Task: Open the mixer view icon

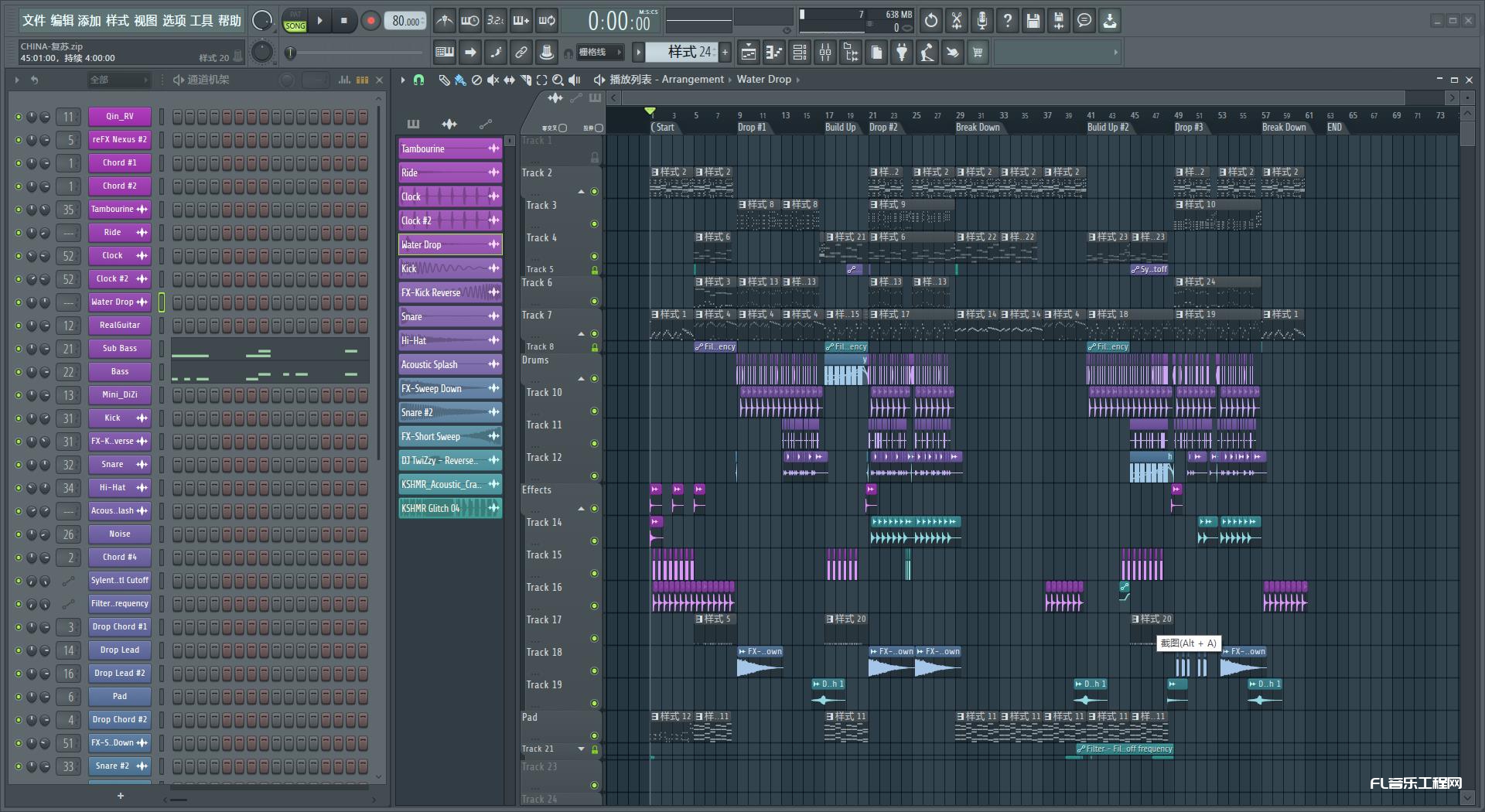Action: [x=825, y=53]
